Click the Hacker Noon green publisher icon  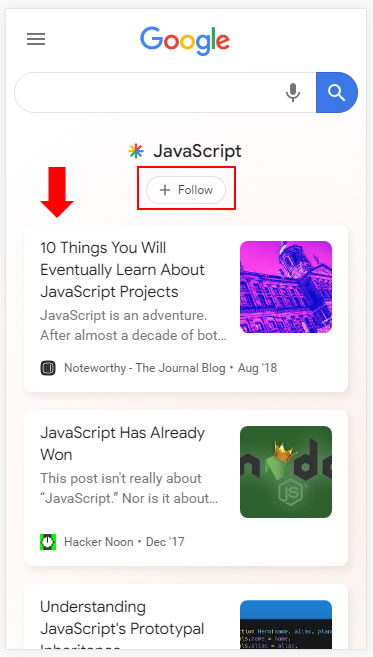coord(48,542)
